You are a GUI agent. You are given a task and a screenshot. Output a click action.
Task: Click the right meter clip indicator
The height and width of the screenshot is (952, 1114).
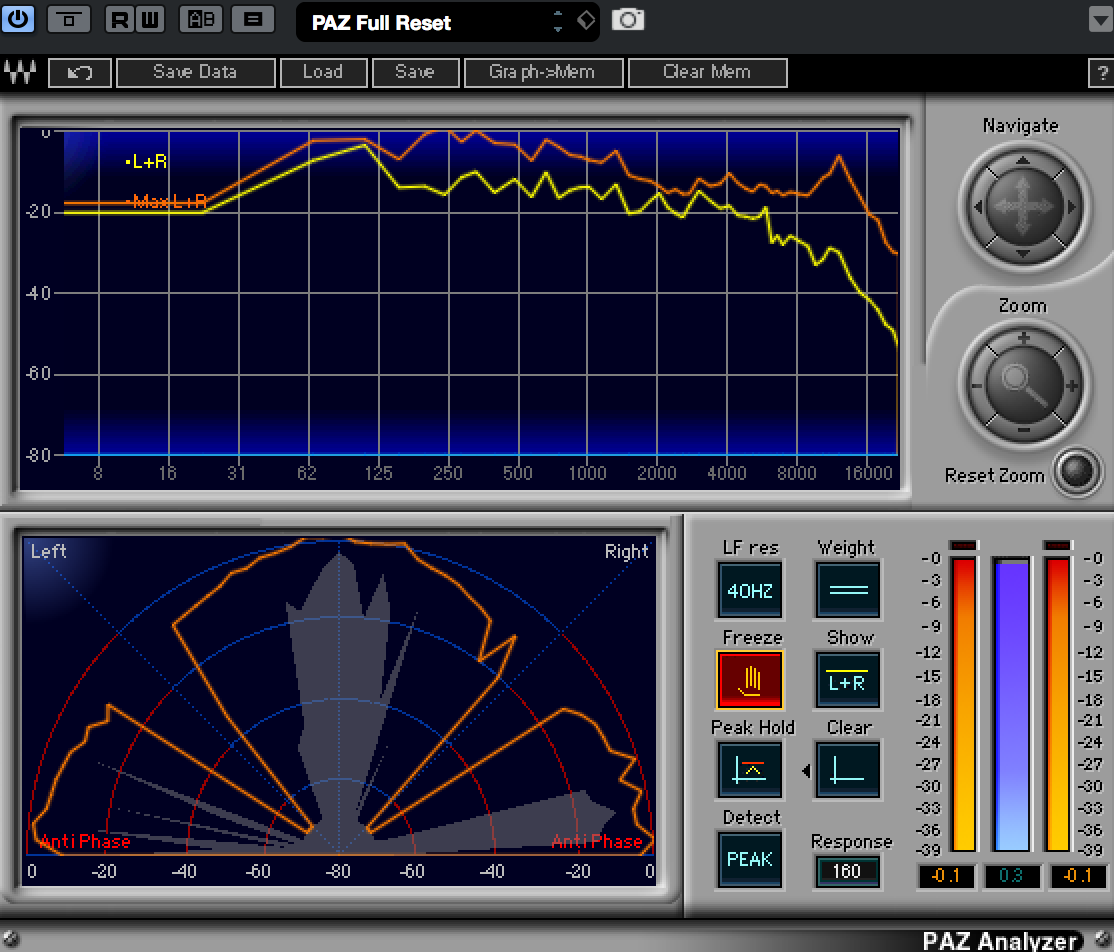pos(1057,545)
